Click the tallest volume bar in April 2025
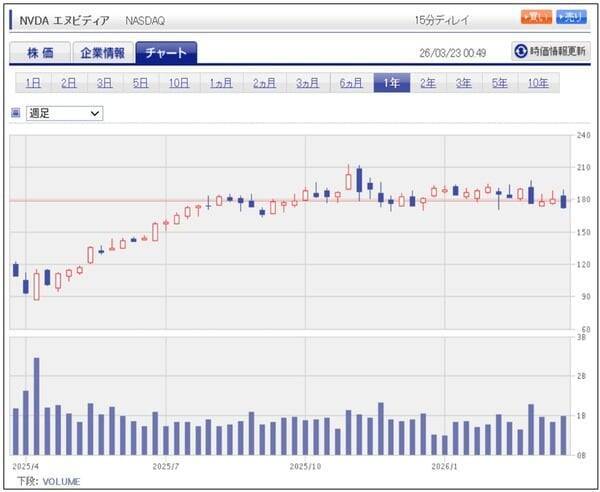The width and height of the screenshot is (600, 492). [37, 406]
